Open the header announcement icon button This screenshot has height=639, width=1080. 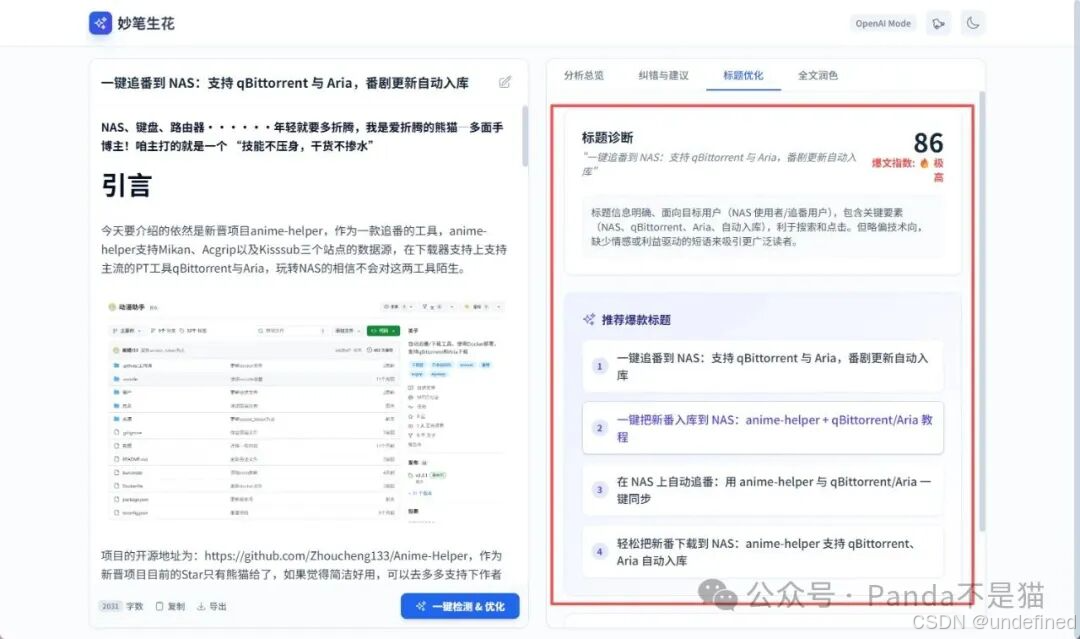coord(938,23)
